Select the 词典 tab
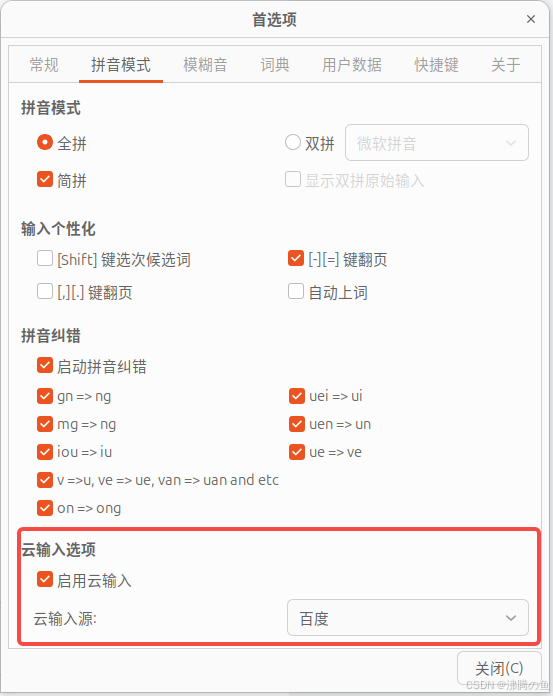Screen dimensions: 553x696 click(x=275, y=65)
